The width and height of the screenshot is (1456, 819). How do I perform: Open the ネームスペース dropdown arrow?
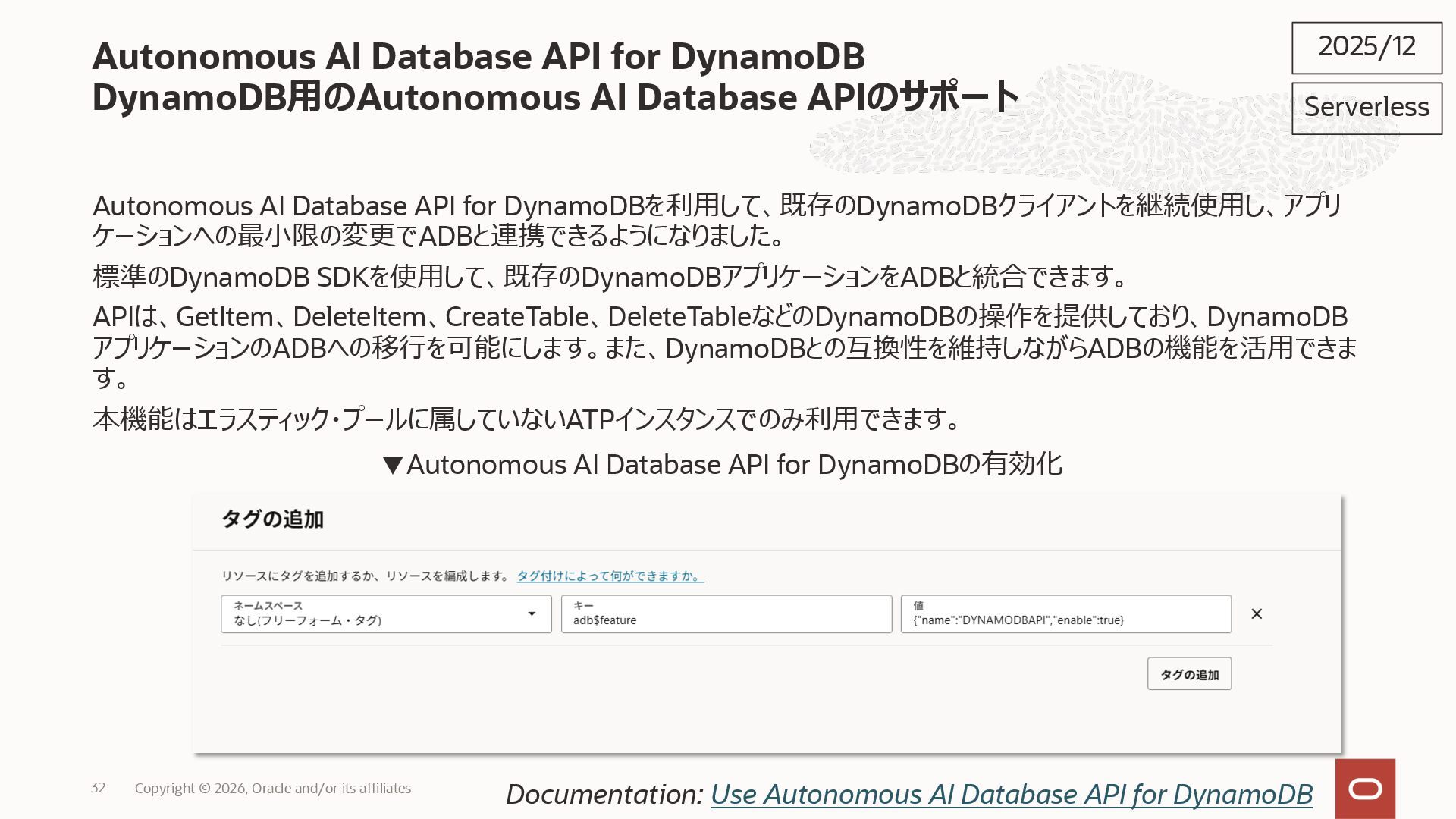coord(532,614)
